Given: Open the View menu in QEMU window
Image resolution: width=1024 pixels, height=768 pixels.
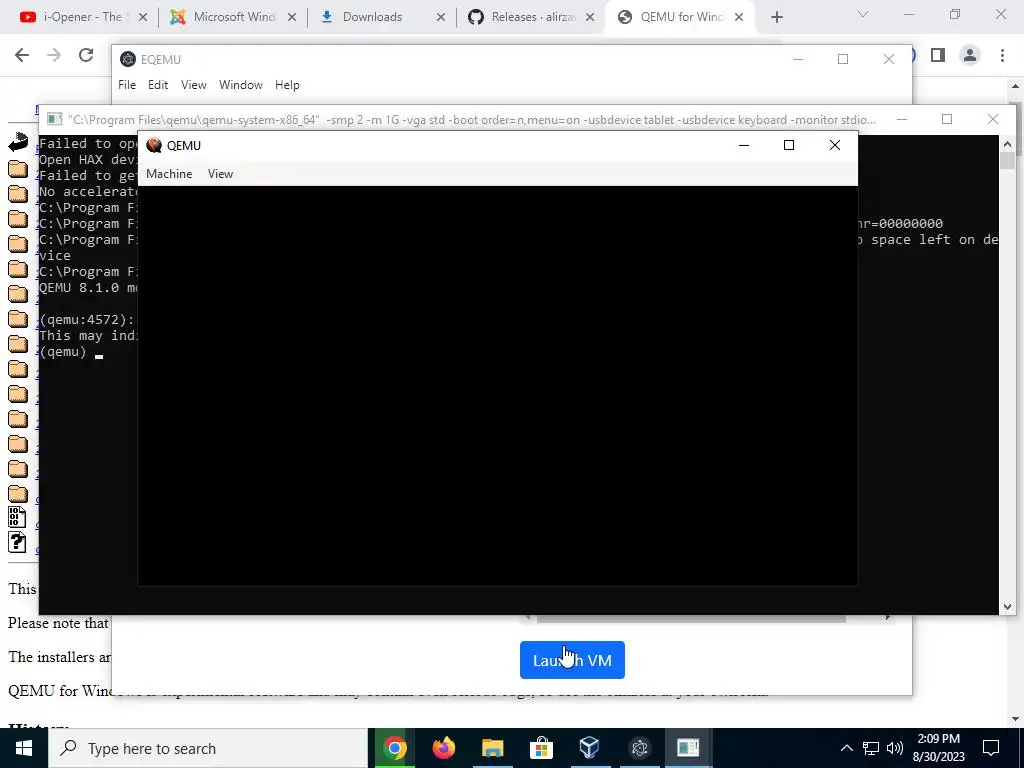Looking at the screenshot, I should [x=220, y=174].
